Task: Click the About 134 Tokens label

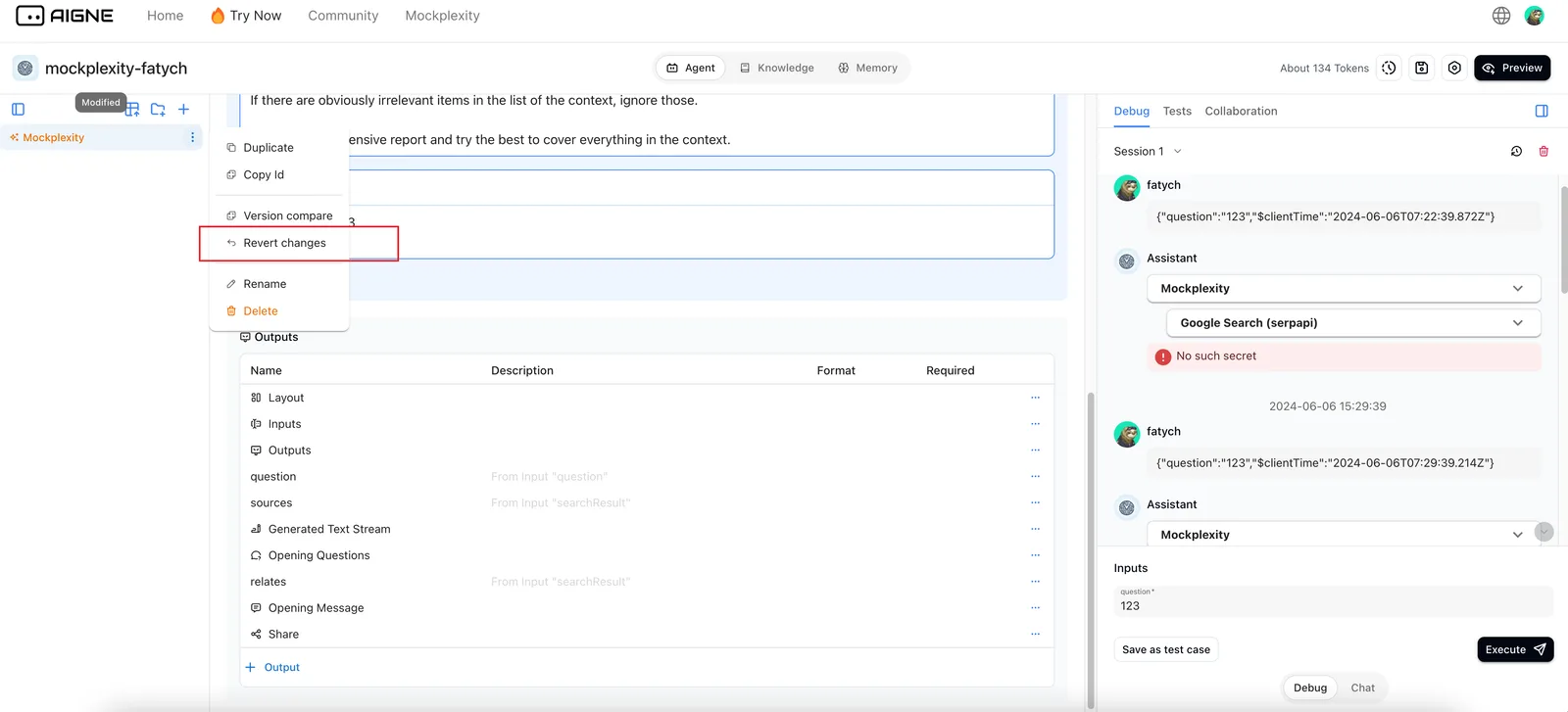Action: click(x=1324, y=69)
